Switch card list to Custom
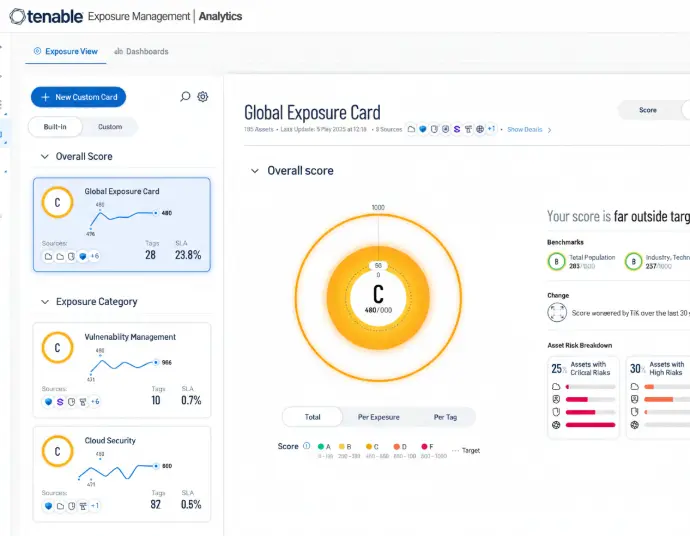The width and height of the screenshot is (690, 536). [110, 127]
